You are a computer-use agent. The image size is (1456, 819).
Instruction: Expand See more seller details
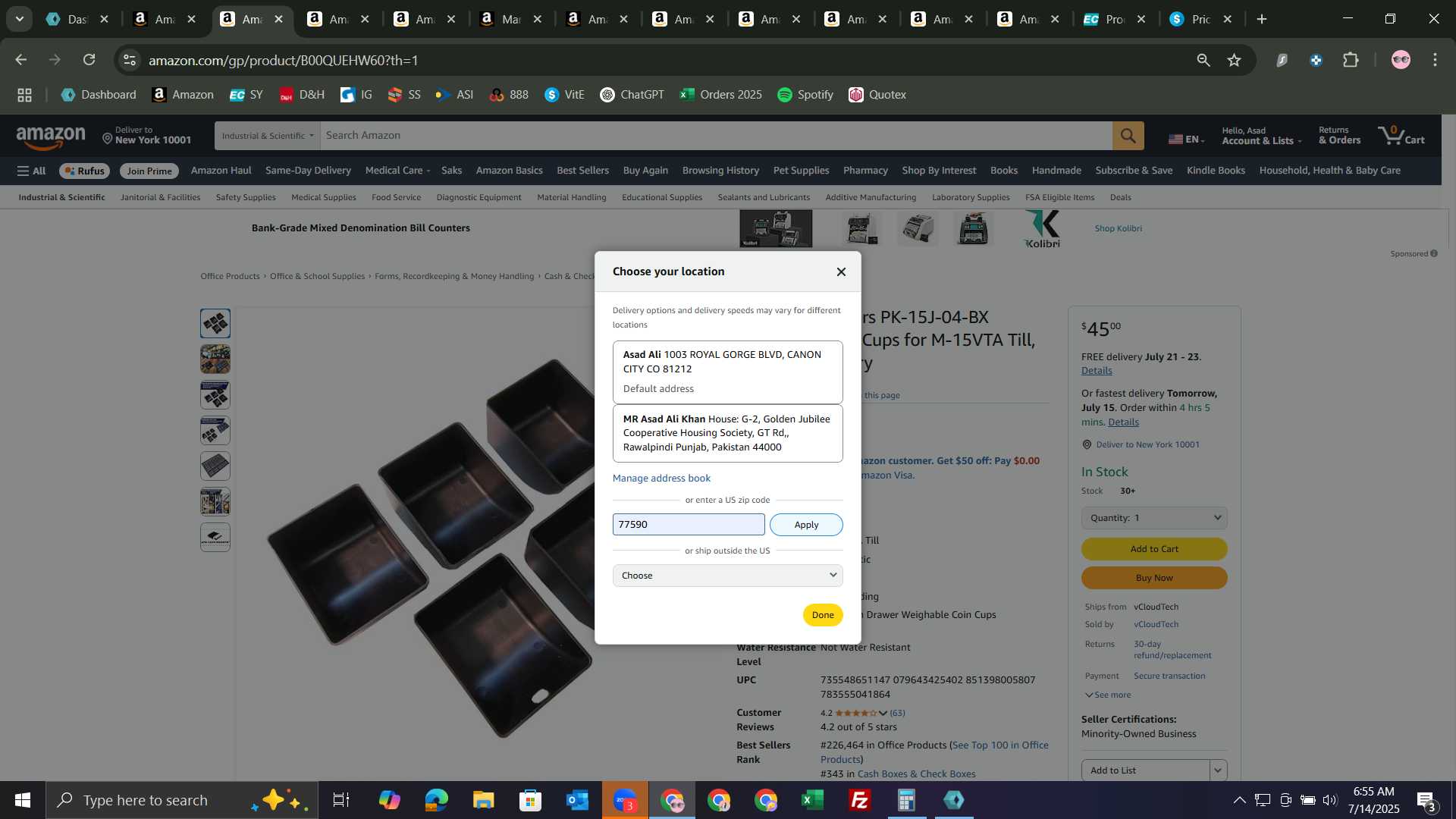(1108, 695)
